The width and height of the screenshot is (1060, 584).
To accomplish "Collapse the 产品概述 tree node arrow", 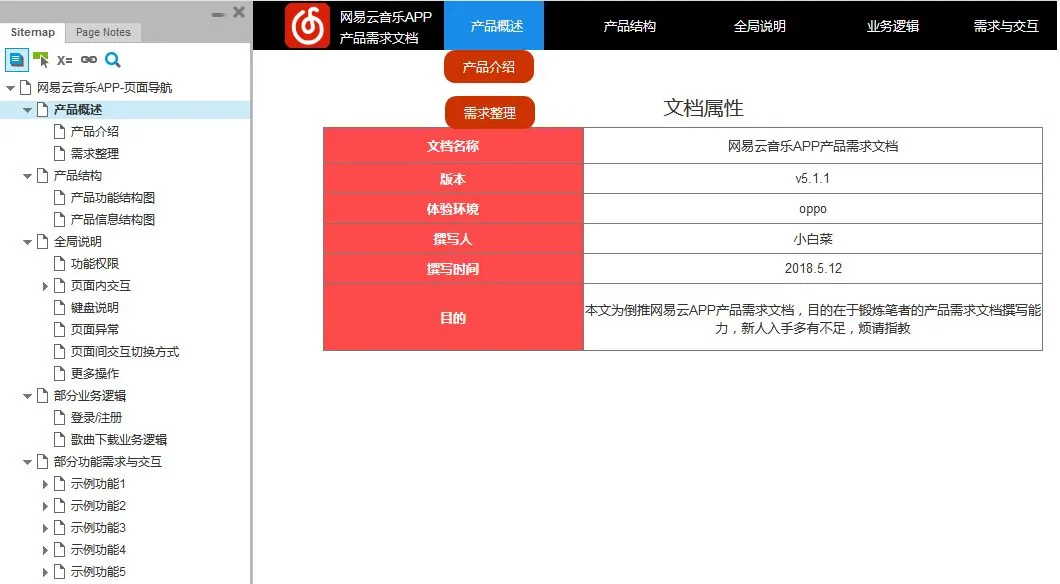I will point(27,110).
